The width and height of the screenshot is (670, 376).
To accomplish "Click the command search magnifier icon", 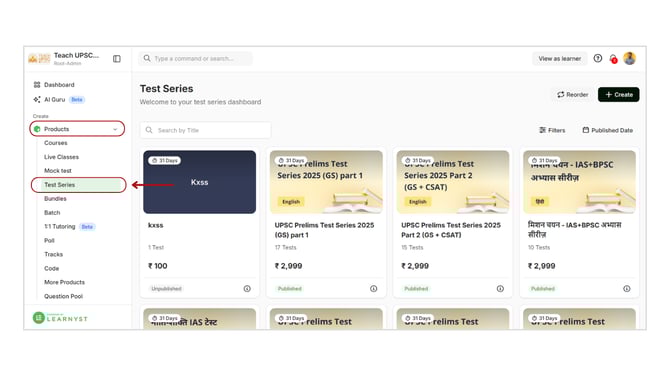I will pos(147,58).
